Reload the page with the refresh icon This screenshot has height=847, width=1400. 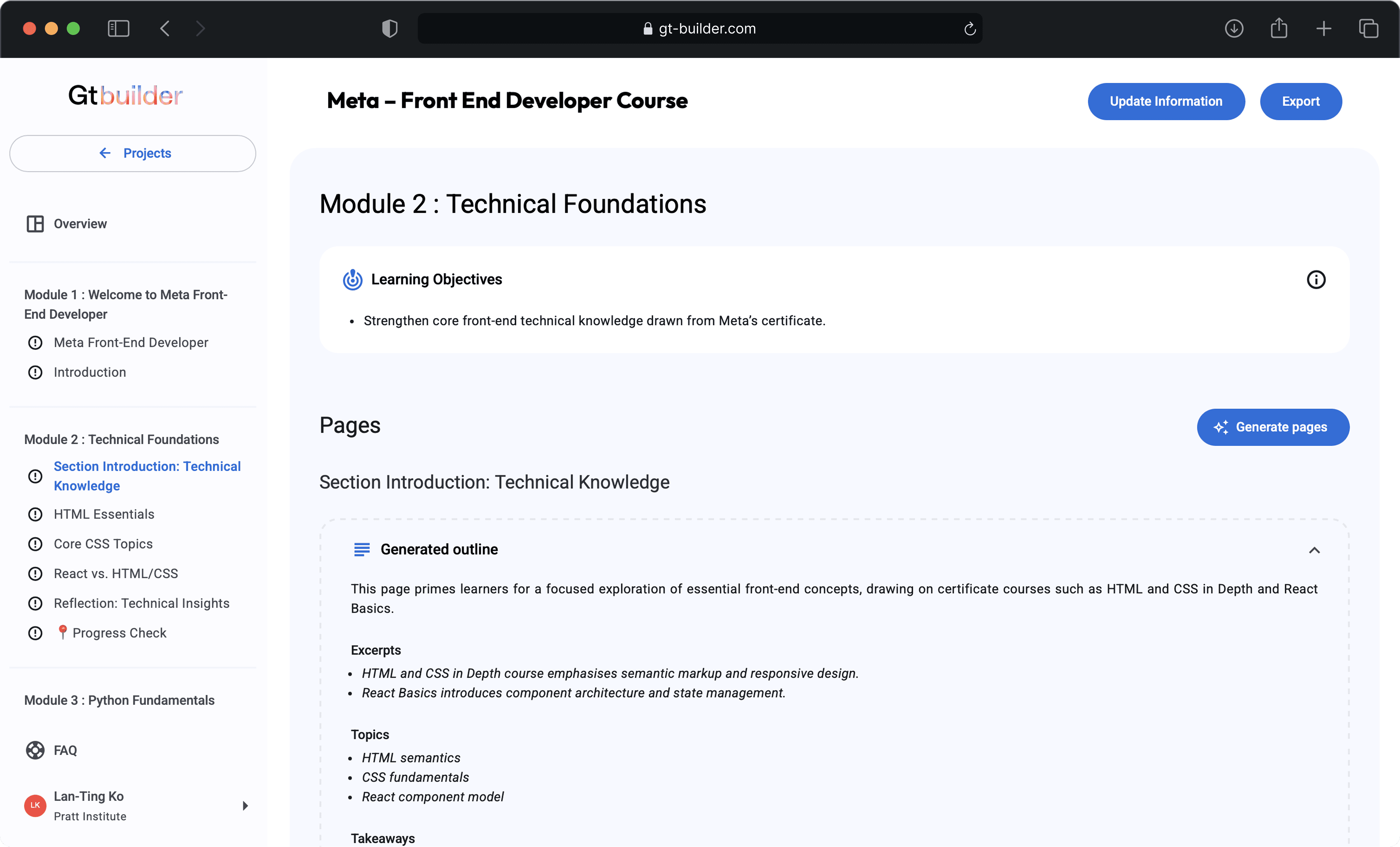[x=969, y=28]
